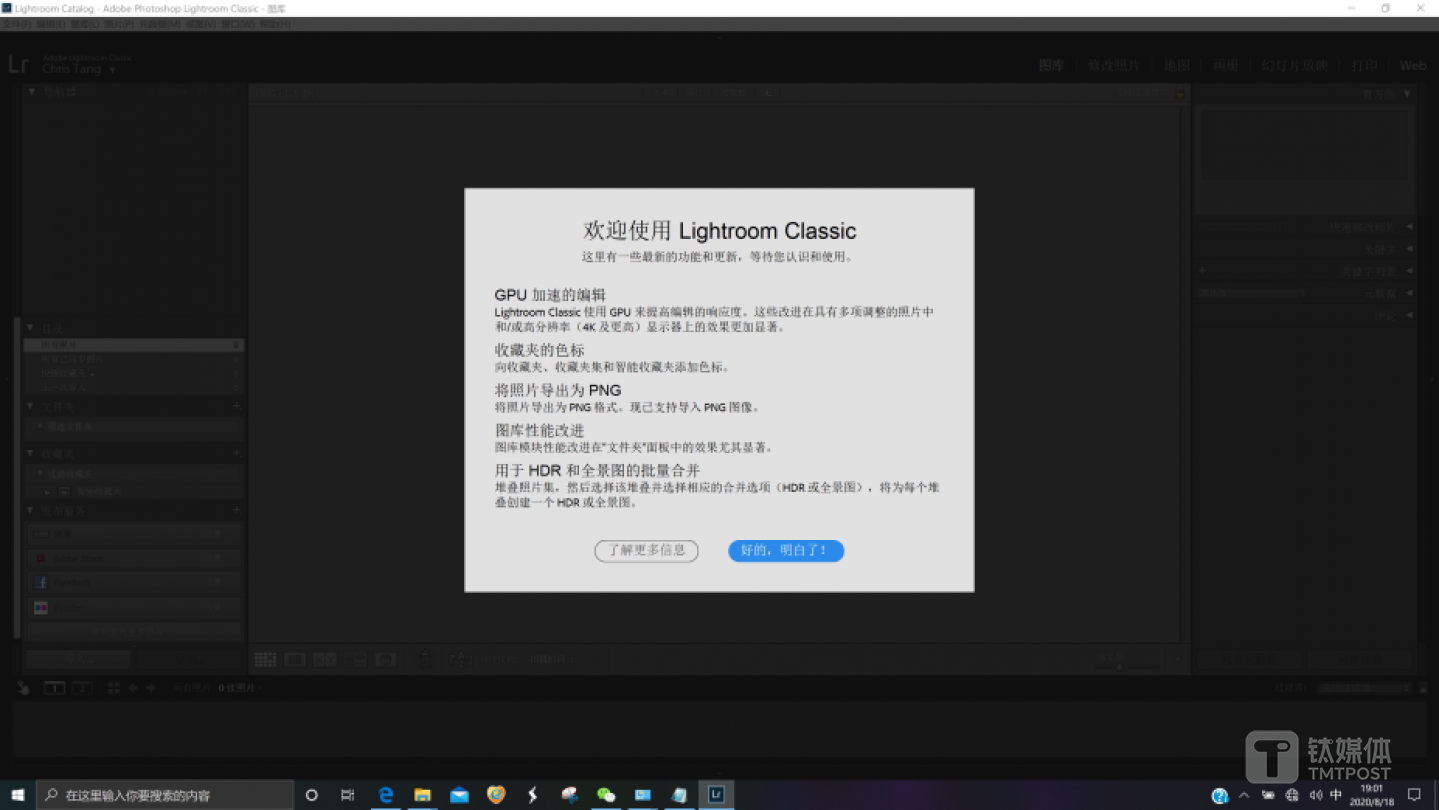
Task: Open Microsoft Edge from the taskbar
Action: (x=385, y=795)
